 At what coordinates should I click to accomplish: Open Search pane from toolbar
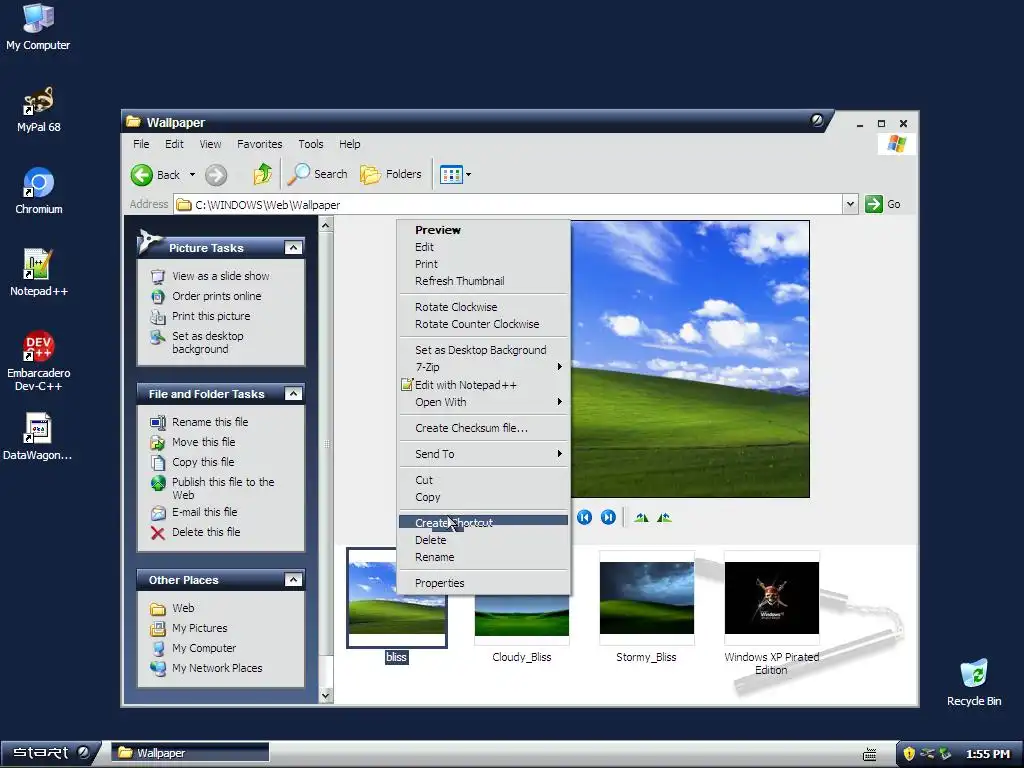318,174
